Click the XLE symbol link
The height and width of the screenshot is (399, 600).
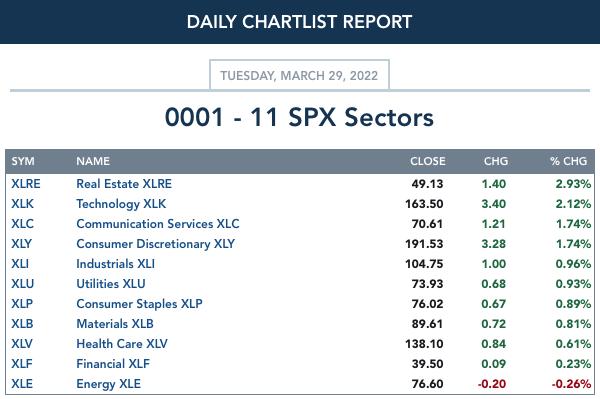pyautogui.click(x=22, y=384)
